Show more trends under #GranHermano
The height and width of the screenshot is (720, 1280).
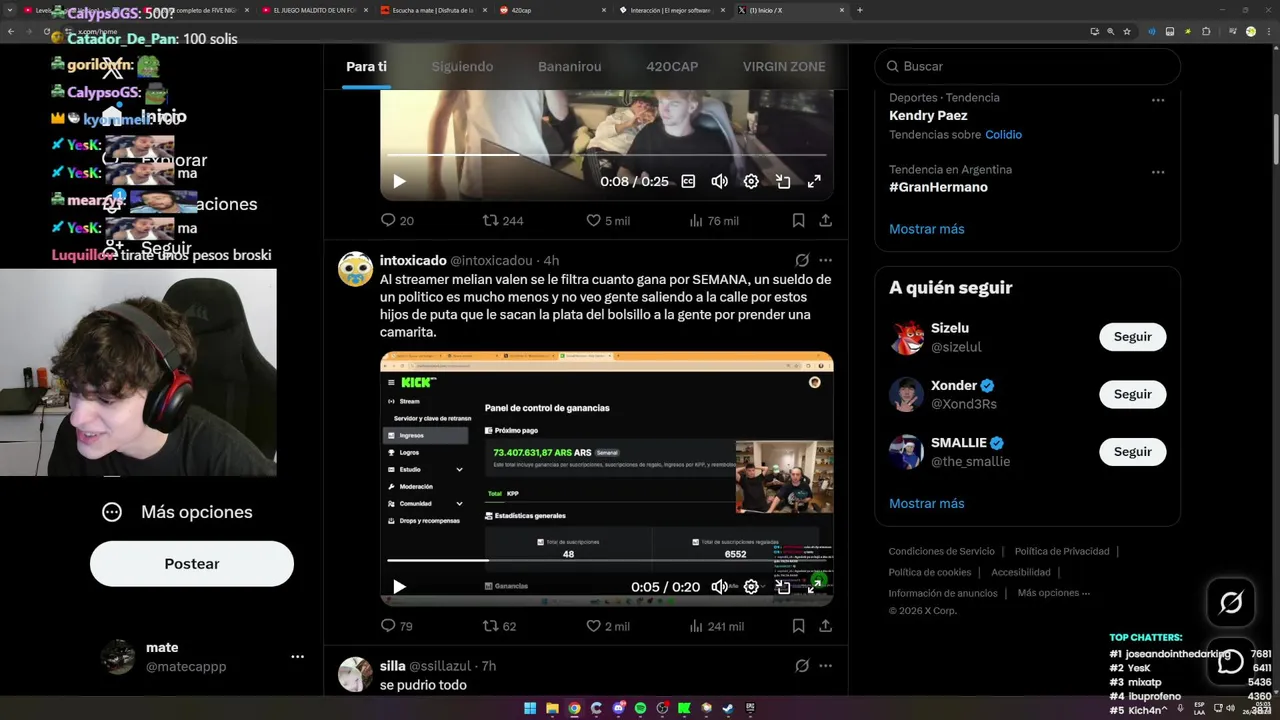(x=927, y=229)
